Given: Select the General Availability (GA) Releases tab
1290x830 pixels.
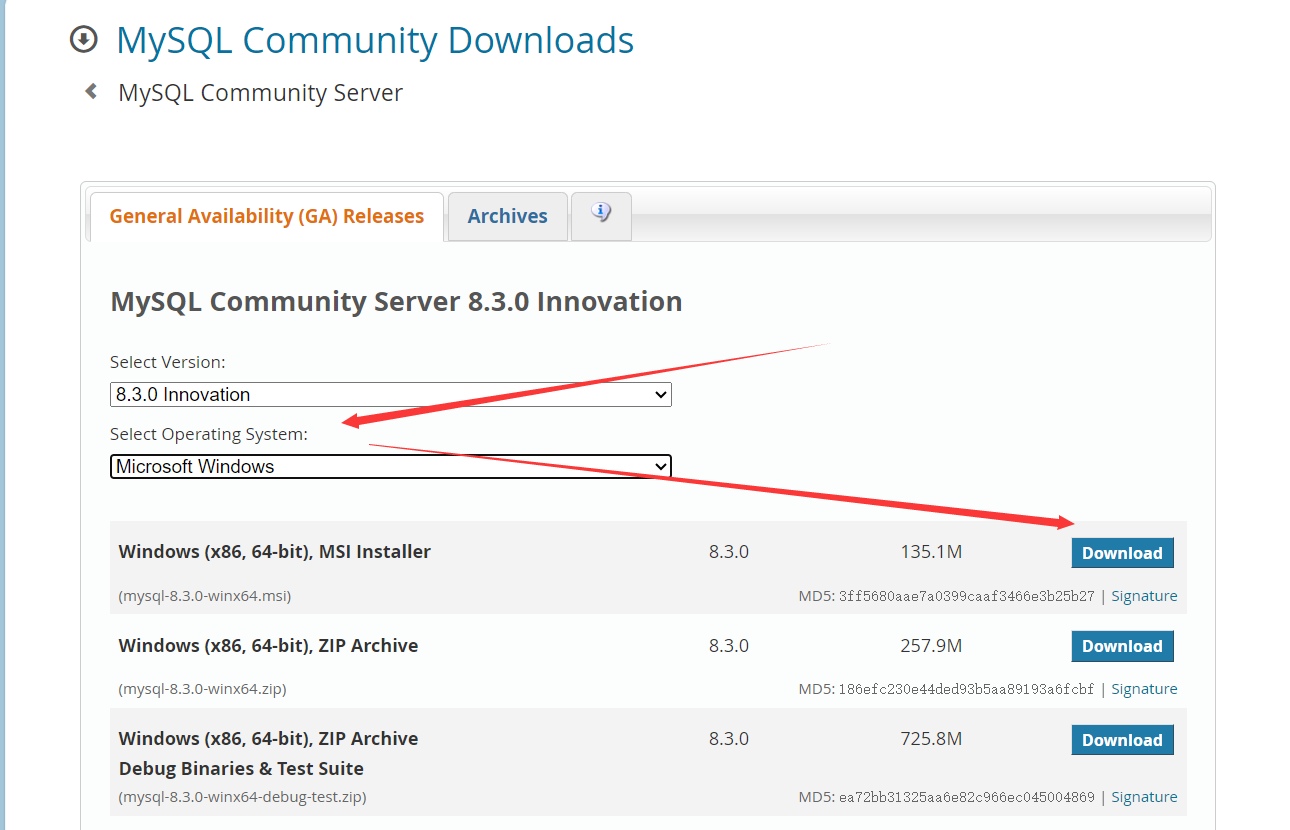Looking at the screenshot, I should coord(267,216).
